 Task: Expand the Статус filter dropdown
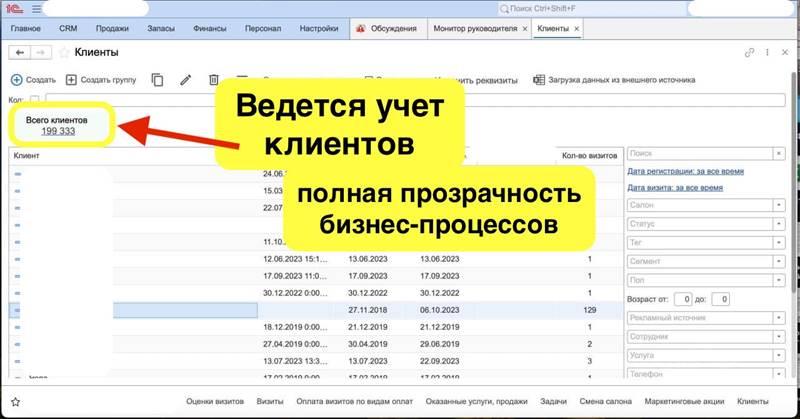click(778, 223)
